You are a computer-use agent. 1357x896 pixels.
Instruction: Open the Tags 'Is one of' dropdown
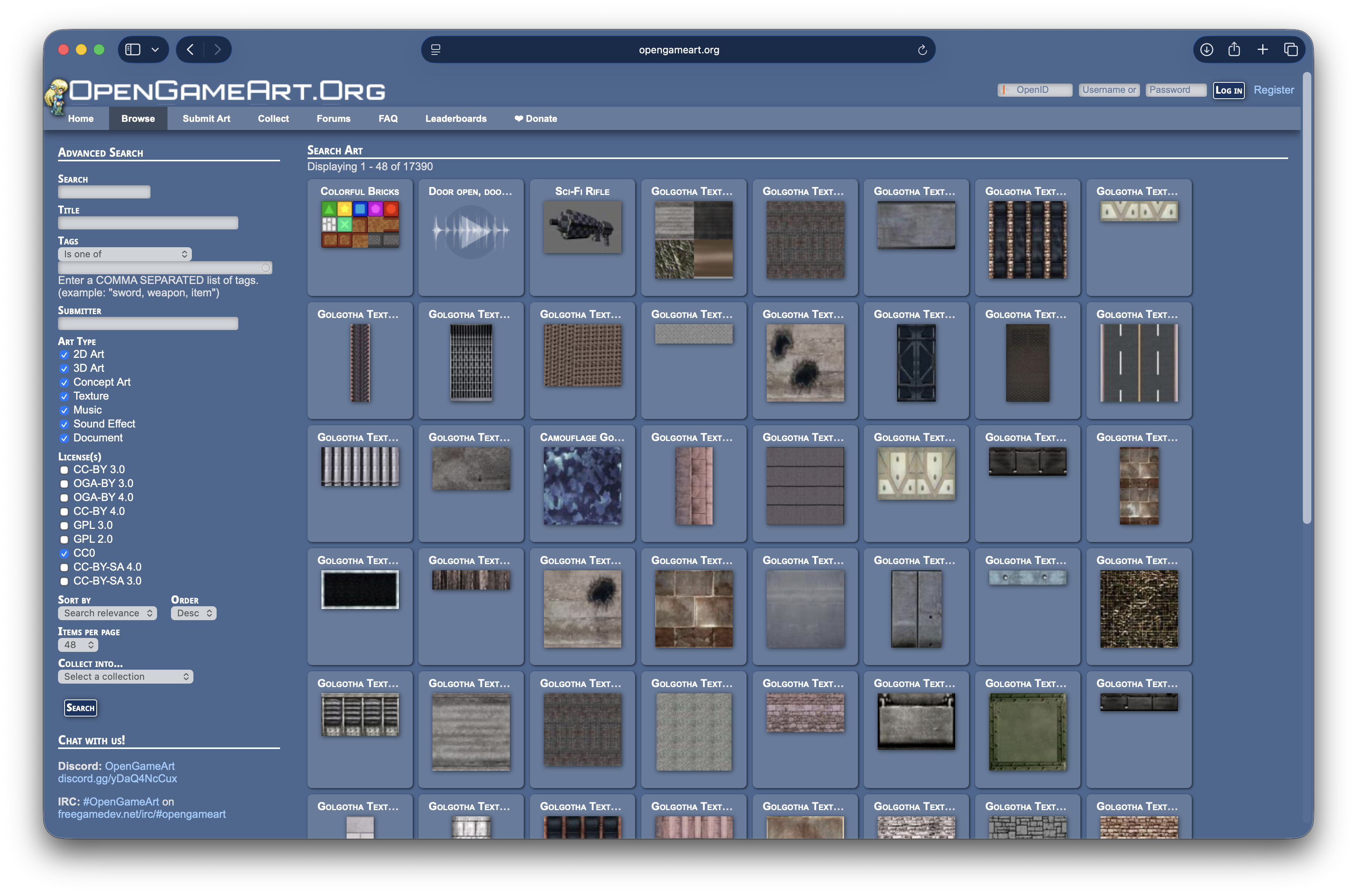pyautogui.click(x=125, y=254)
